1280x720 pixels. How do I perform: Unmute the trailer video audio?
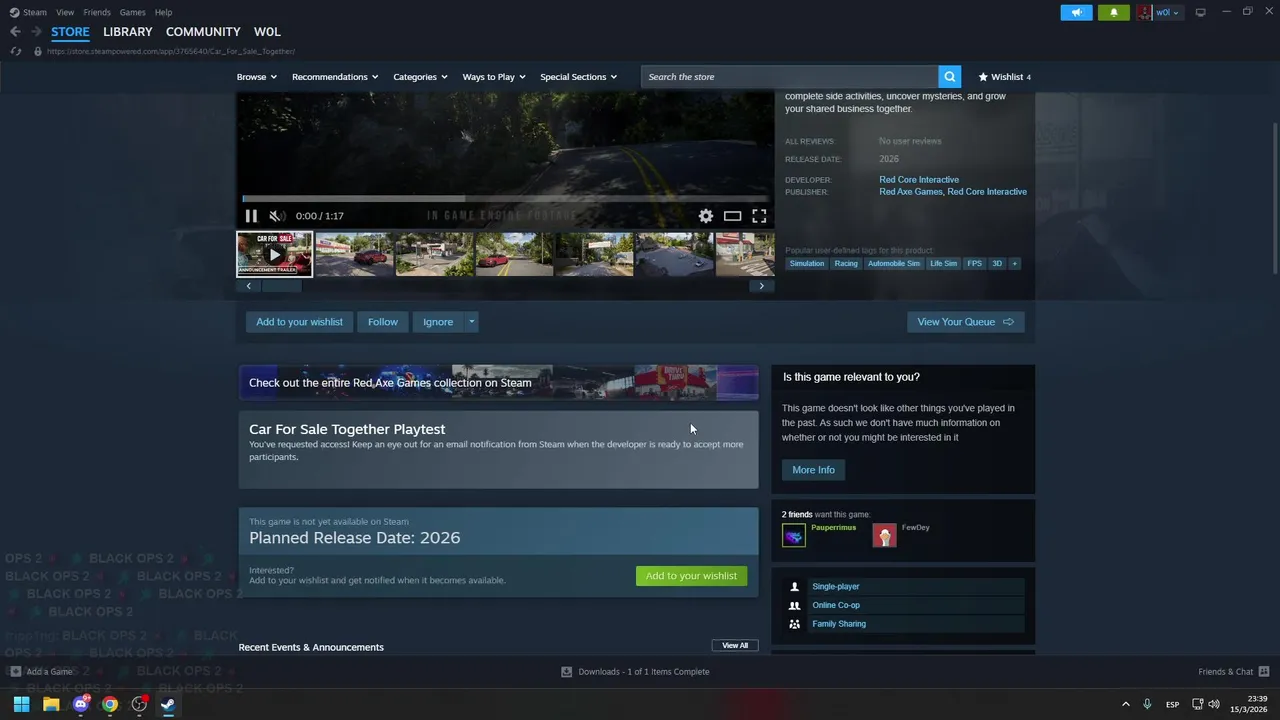[x=277, y=216]
